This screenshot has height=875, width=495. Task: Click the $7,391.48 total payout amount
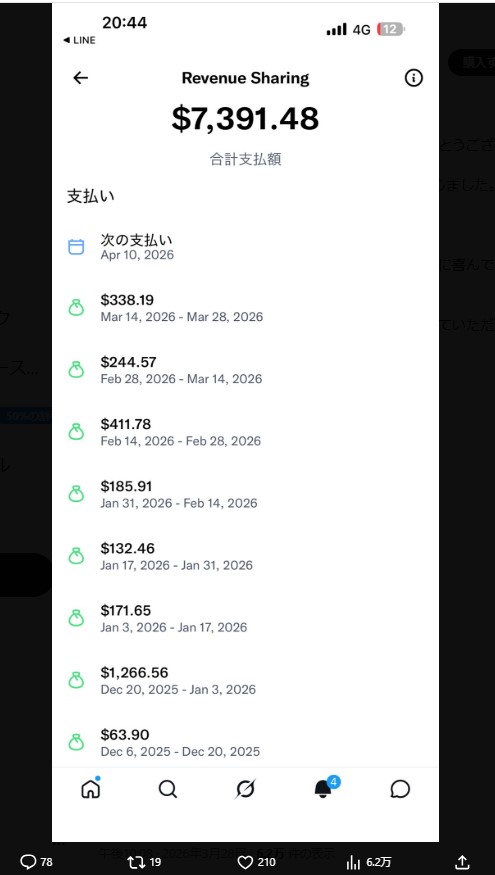245,118
